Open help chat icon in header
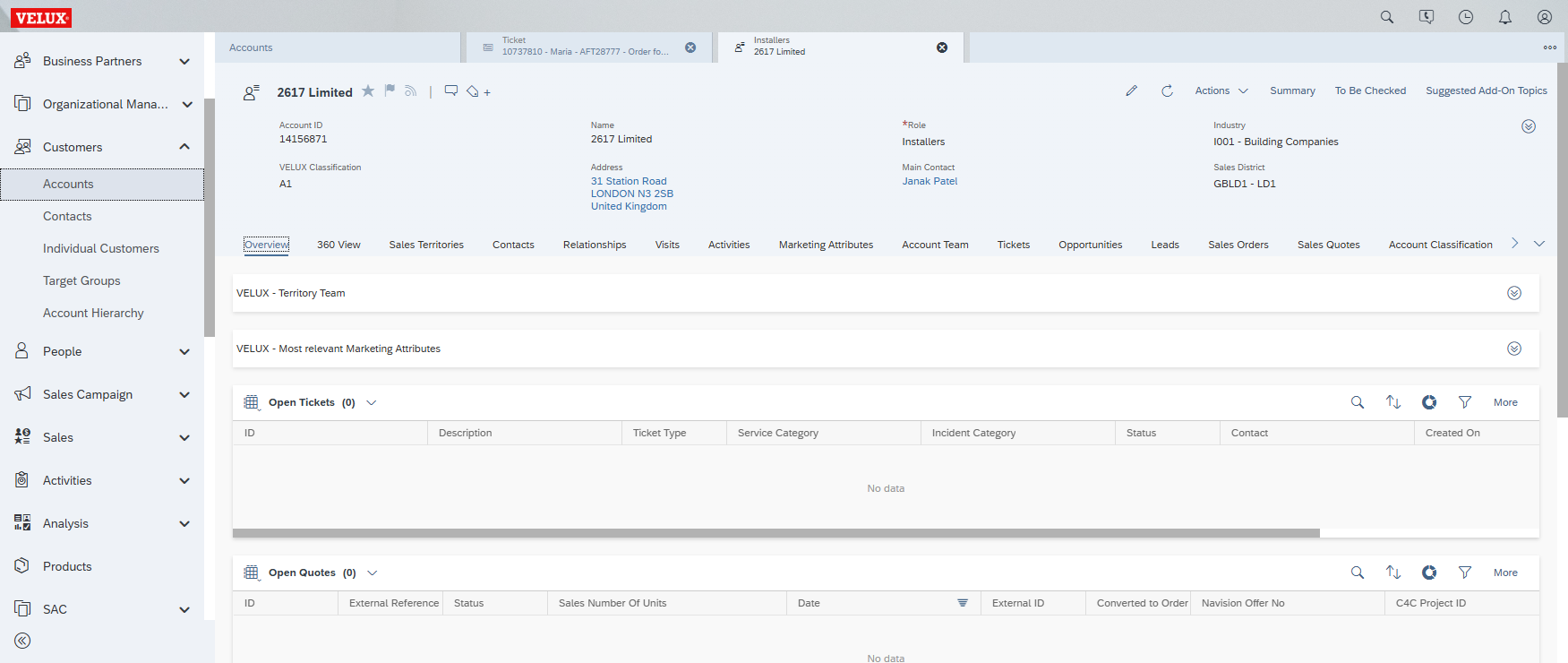This screenshot has width=1568, height=663. pos(1427,17)
